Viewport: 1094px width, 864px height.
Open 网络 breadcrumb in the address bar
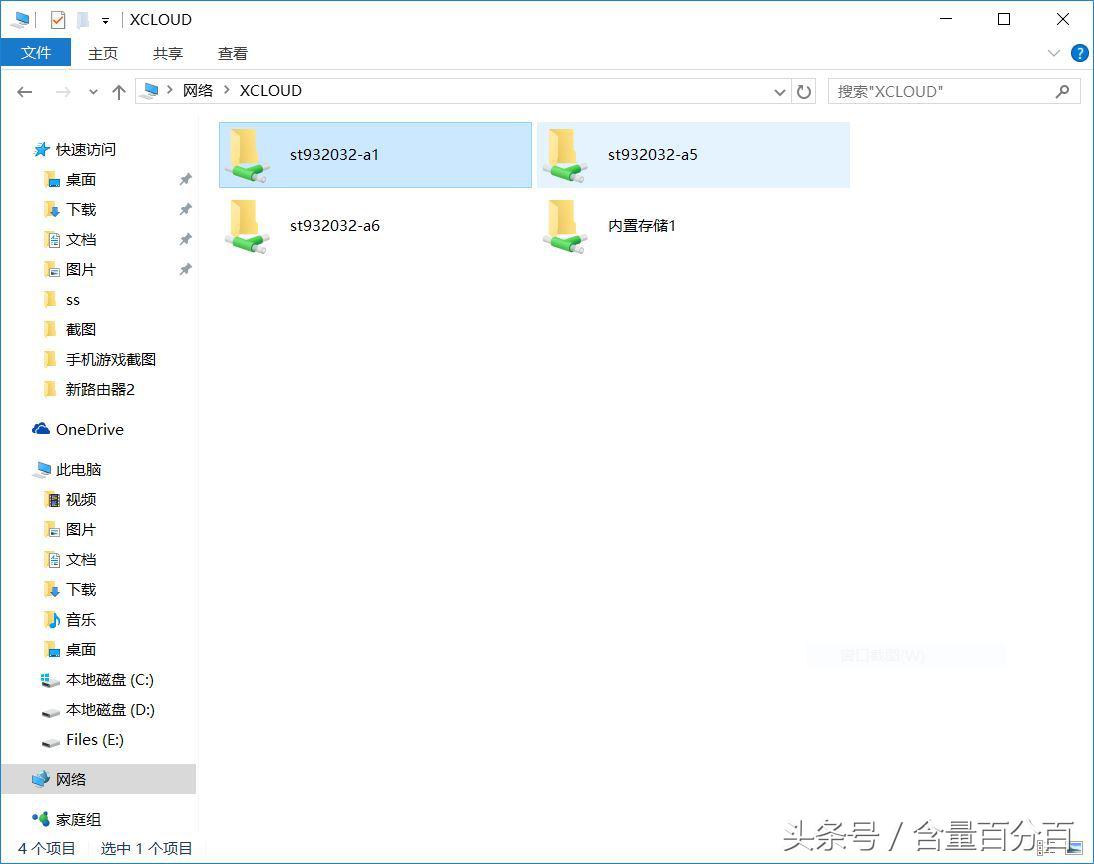(198, 90)
